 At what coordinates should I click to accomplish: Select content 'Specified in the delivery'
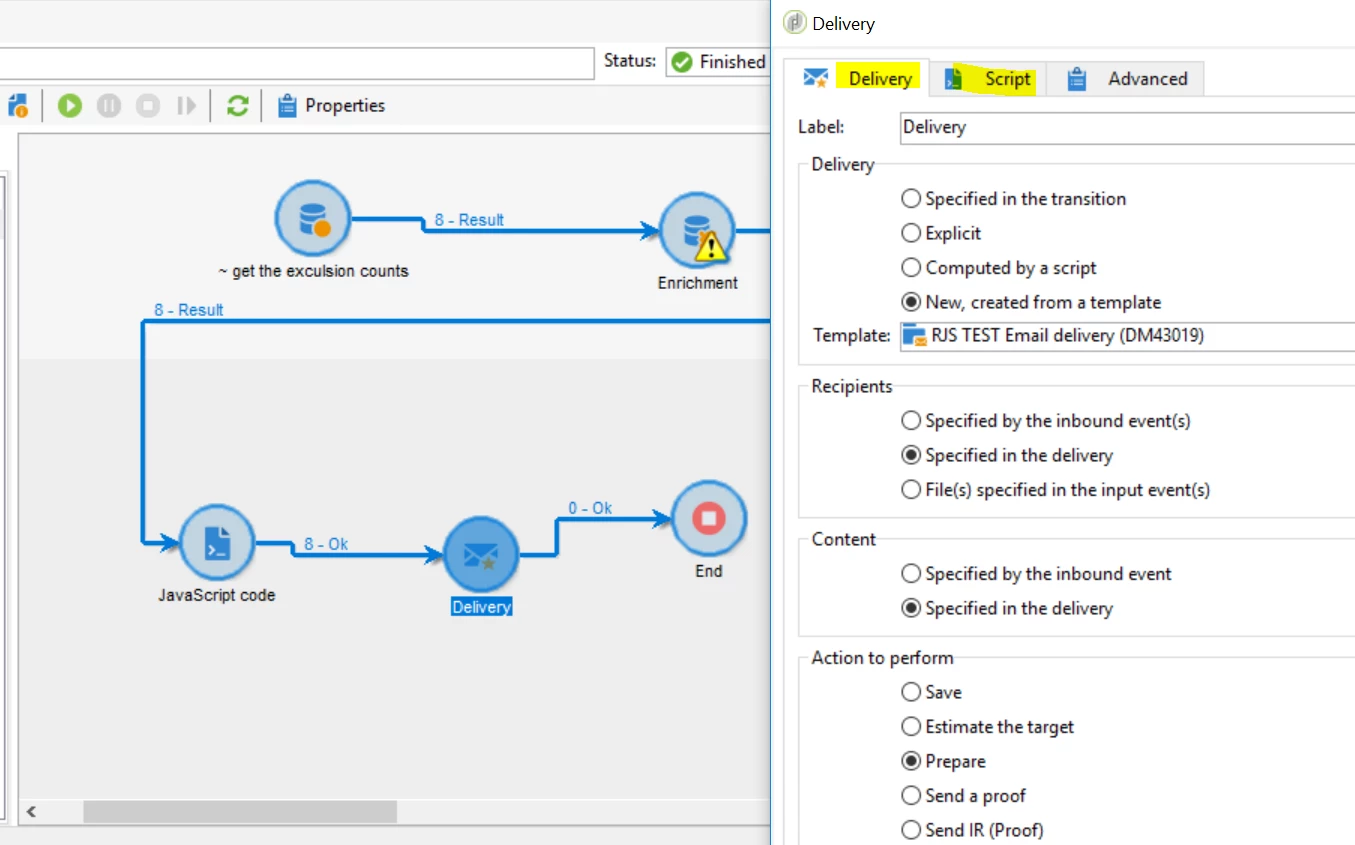tap(1007, 608)
